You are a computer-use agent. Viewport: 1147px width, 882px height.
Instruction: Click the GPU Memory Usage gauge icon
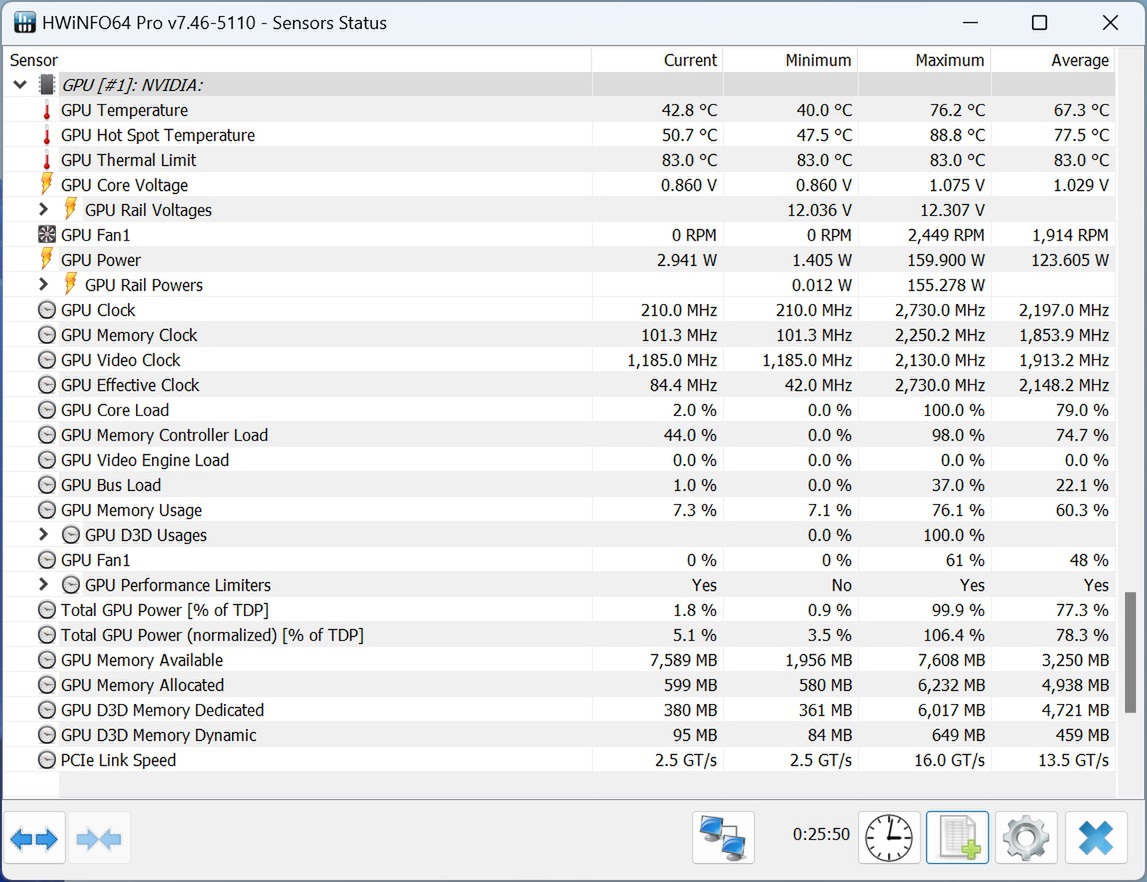click(47, 510)
